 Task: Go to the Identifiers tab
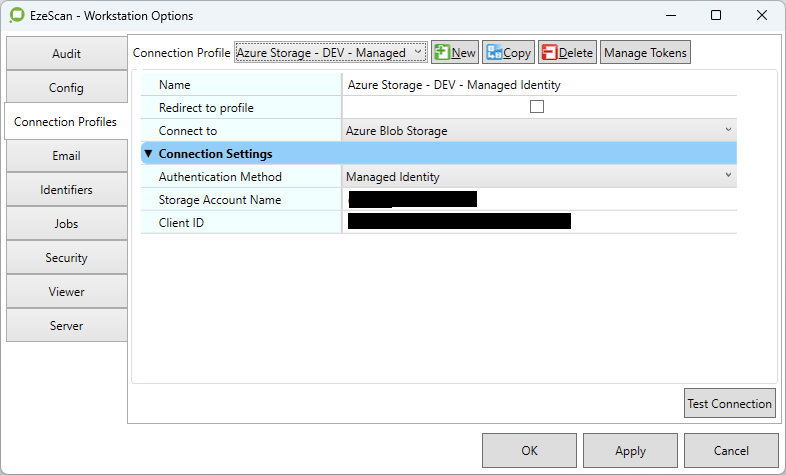point(66,190)
